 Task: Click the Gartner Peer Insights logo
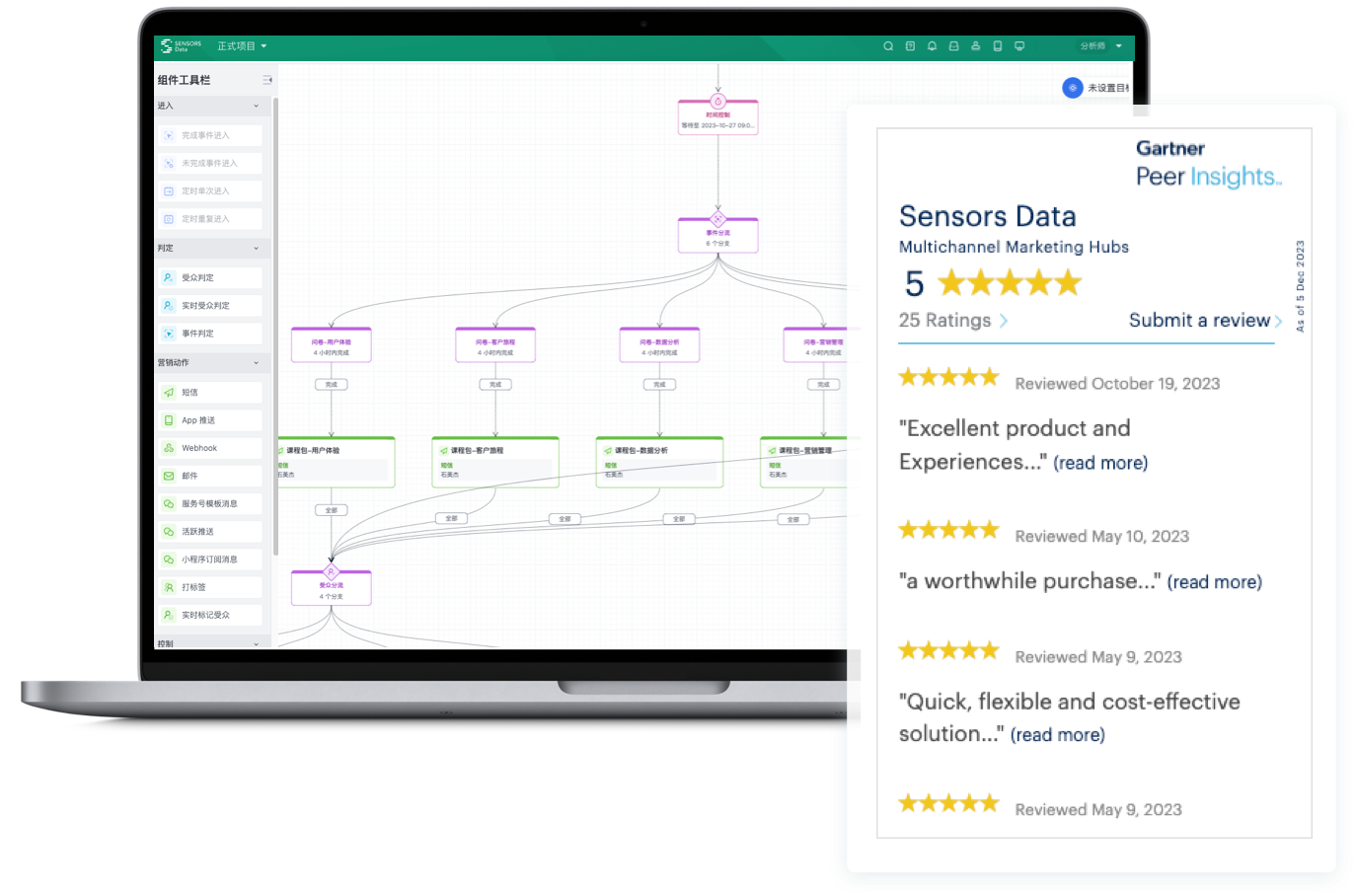1209,164
